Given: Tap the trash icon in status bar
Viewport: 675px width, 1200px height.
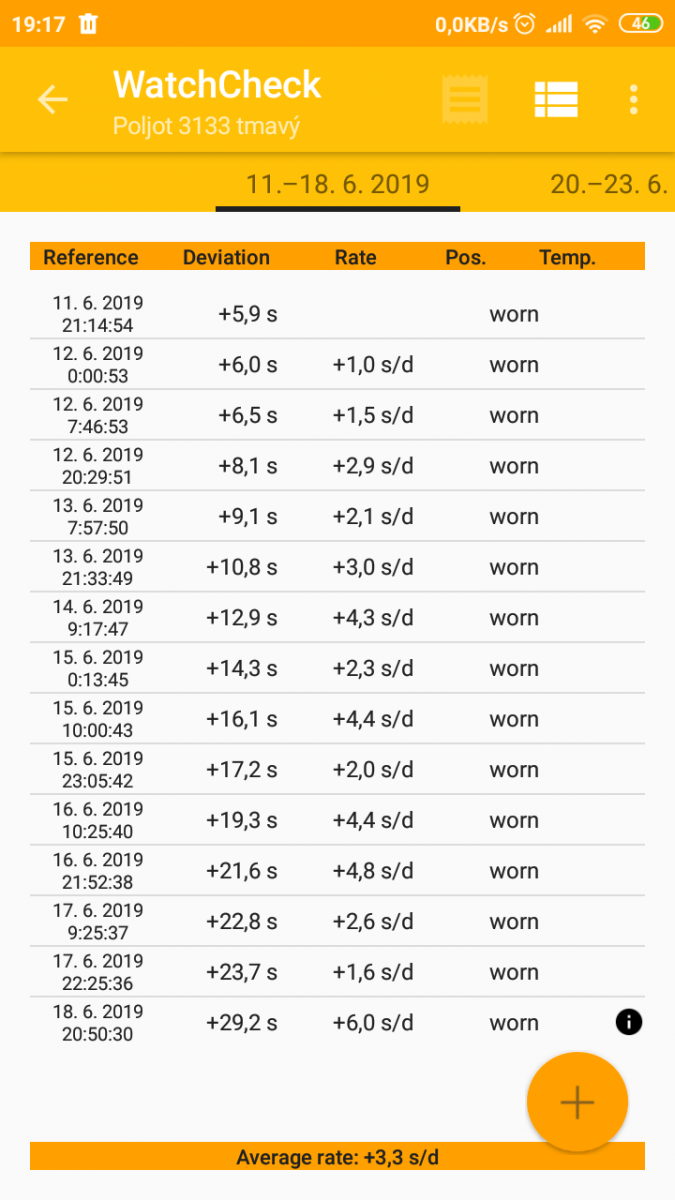Looking at the screenshot, I should 88,24.
